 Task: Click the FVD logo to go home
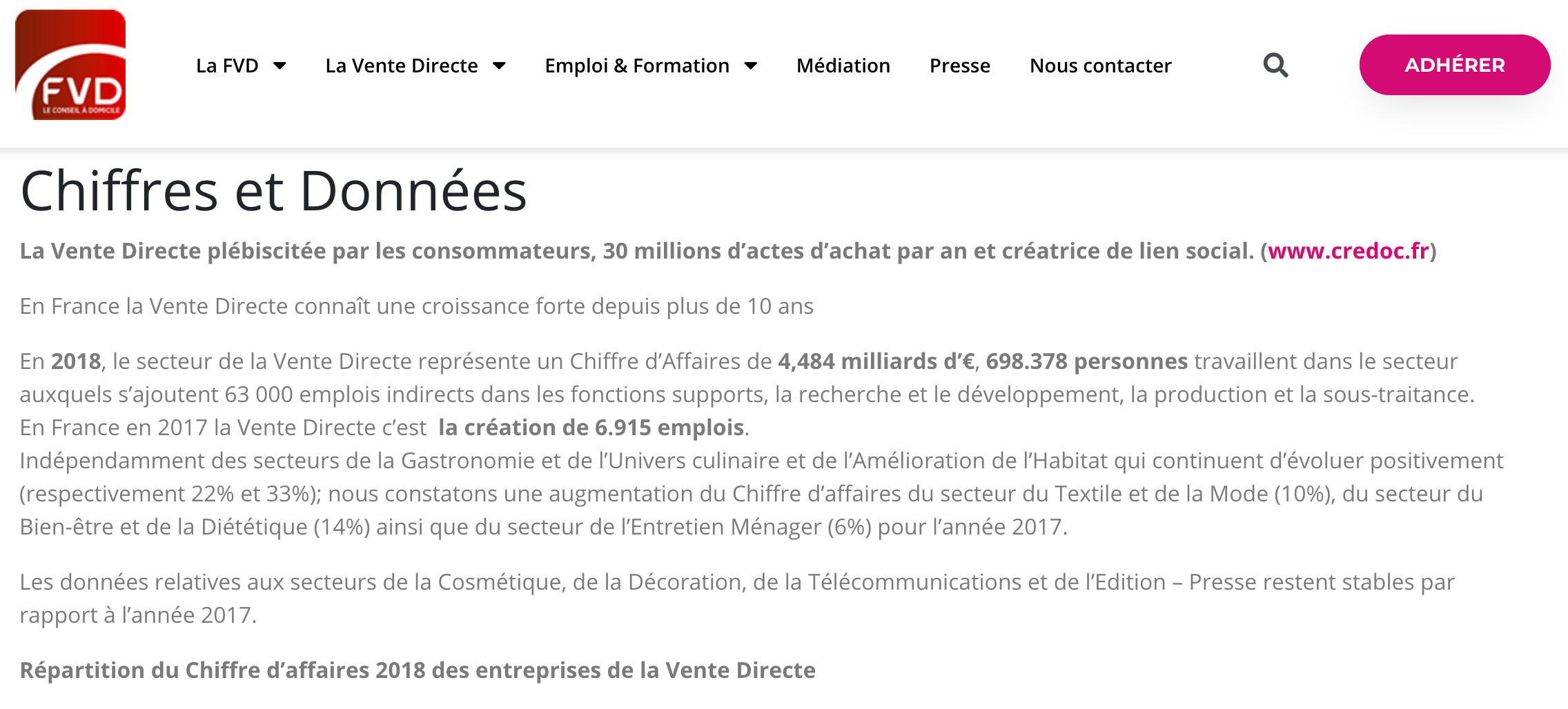(x=70, y=65)
